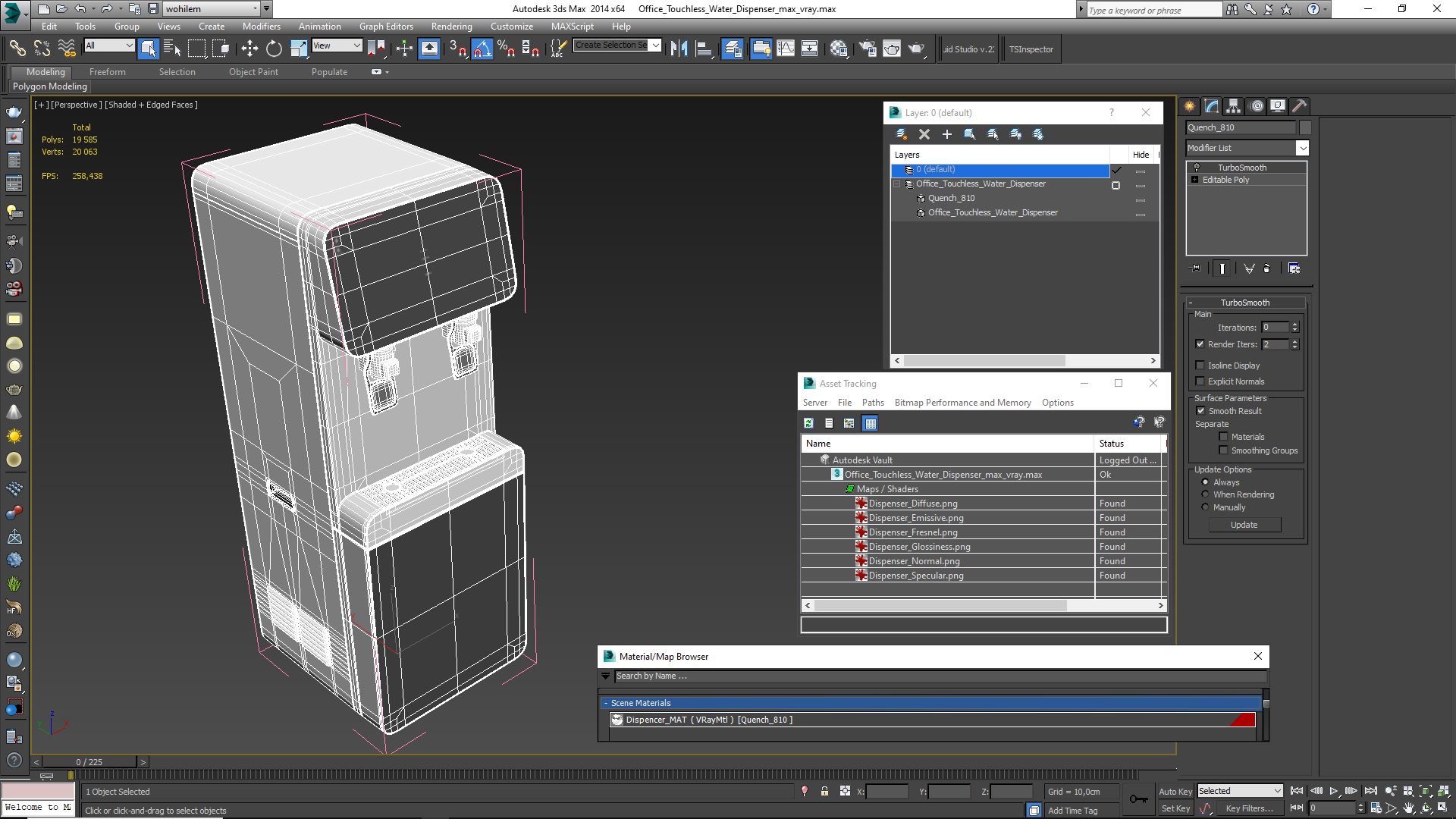The image size is (1456, 819).
Task: Select the Select and Link tool
Action: coord(17,49)
